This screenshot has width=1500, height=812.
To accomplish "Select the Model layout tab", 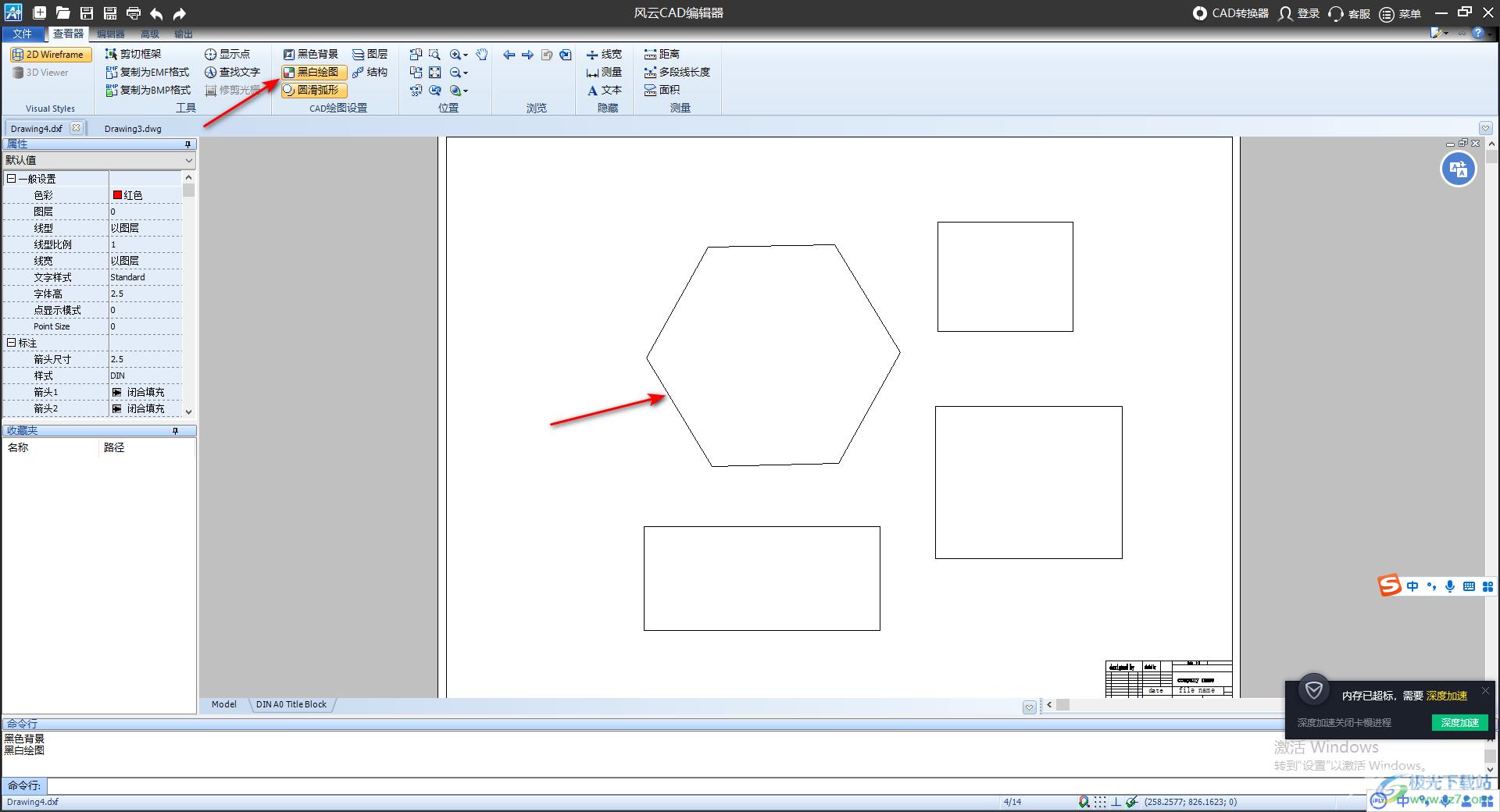I will 223,704.
